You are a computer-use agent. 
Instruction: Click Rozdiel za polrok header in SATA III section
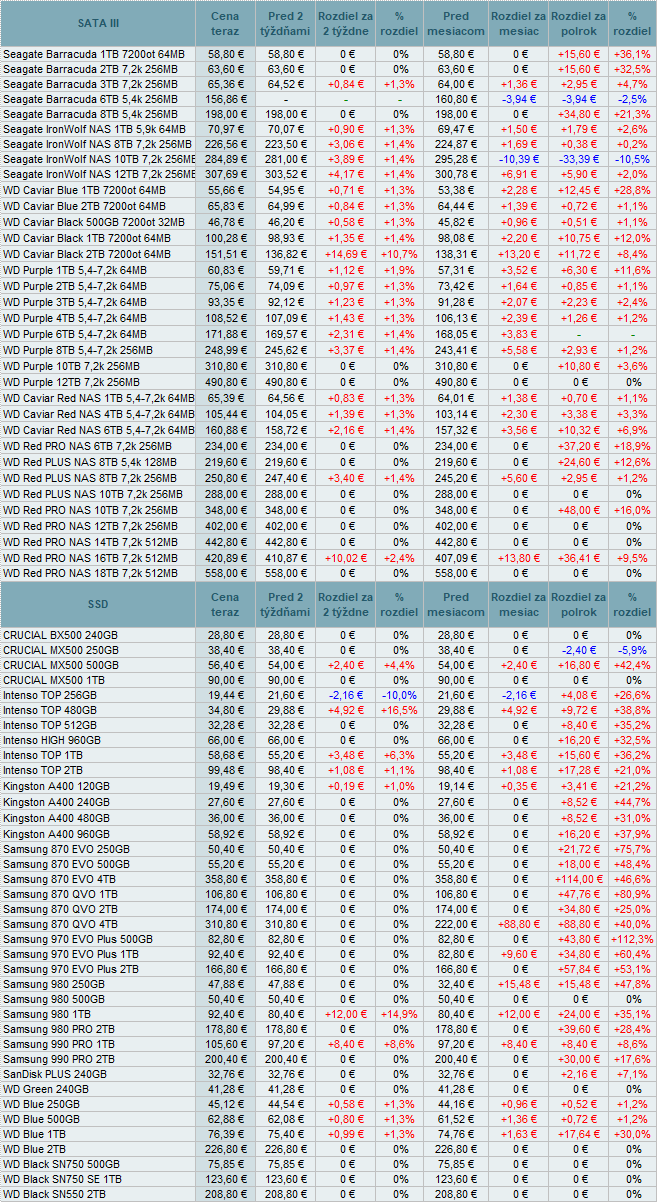(578, 23)
